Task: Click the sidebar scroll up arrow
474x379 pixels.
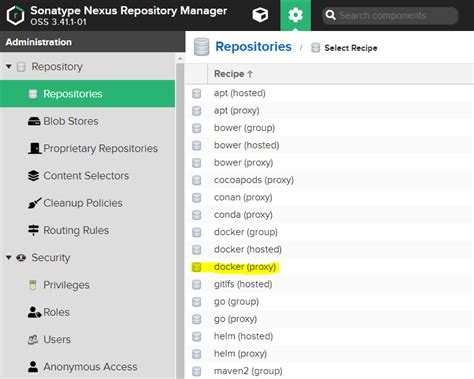Action: tap(180, 59)
